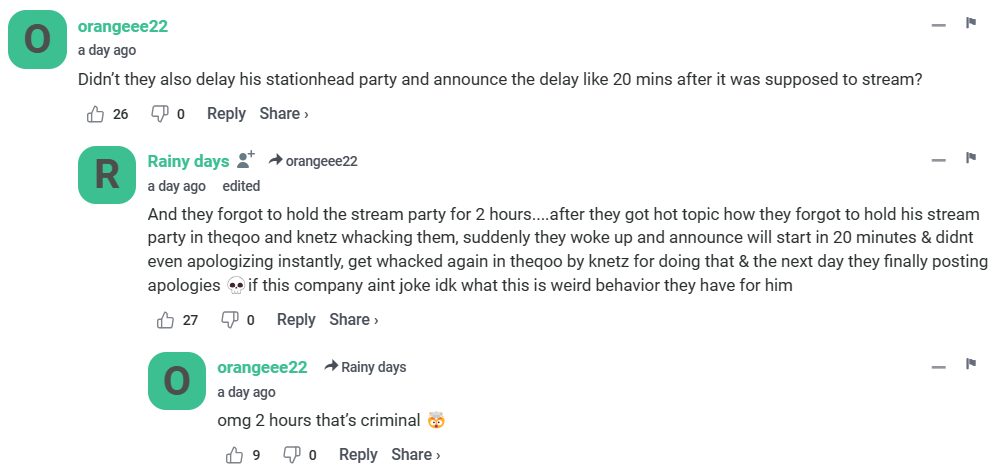
Task: Upvote orangeee22's stationhead party comment
Action: [97, 114]
